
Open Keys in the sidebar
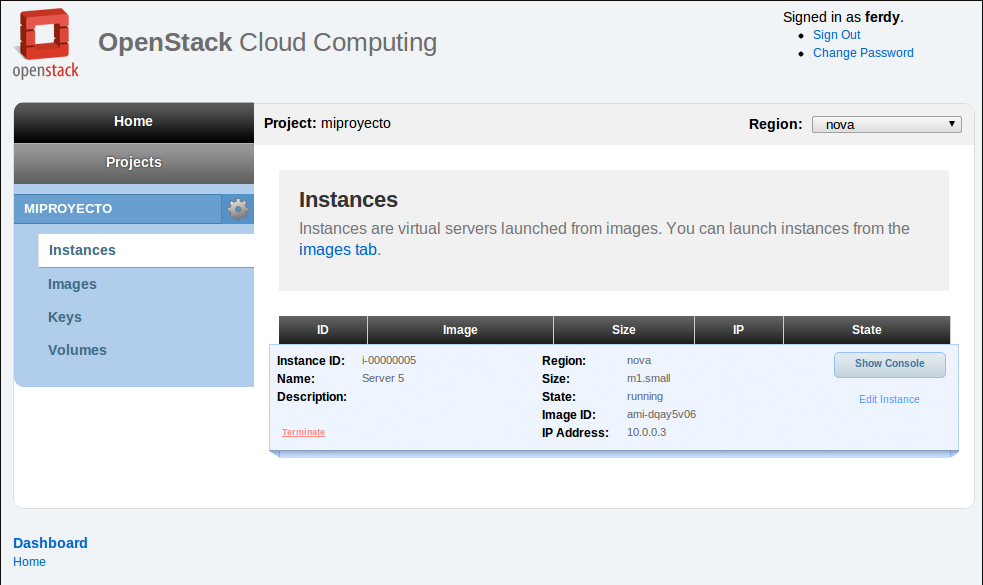coord(65,317)
